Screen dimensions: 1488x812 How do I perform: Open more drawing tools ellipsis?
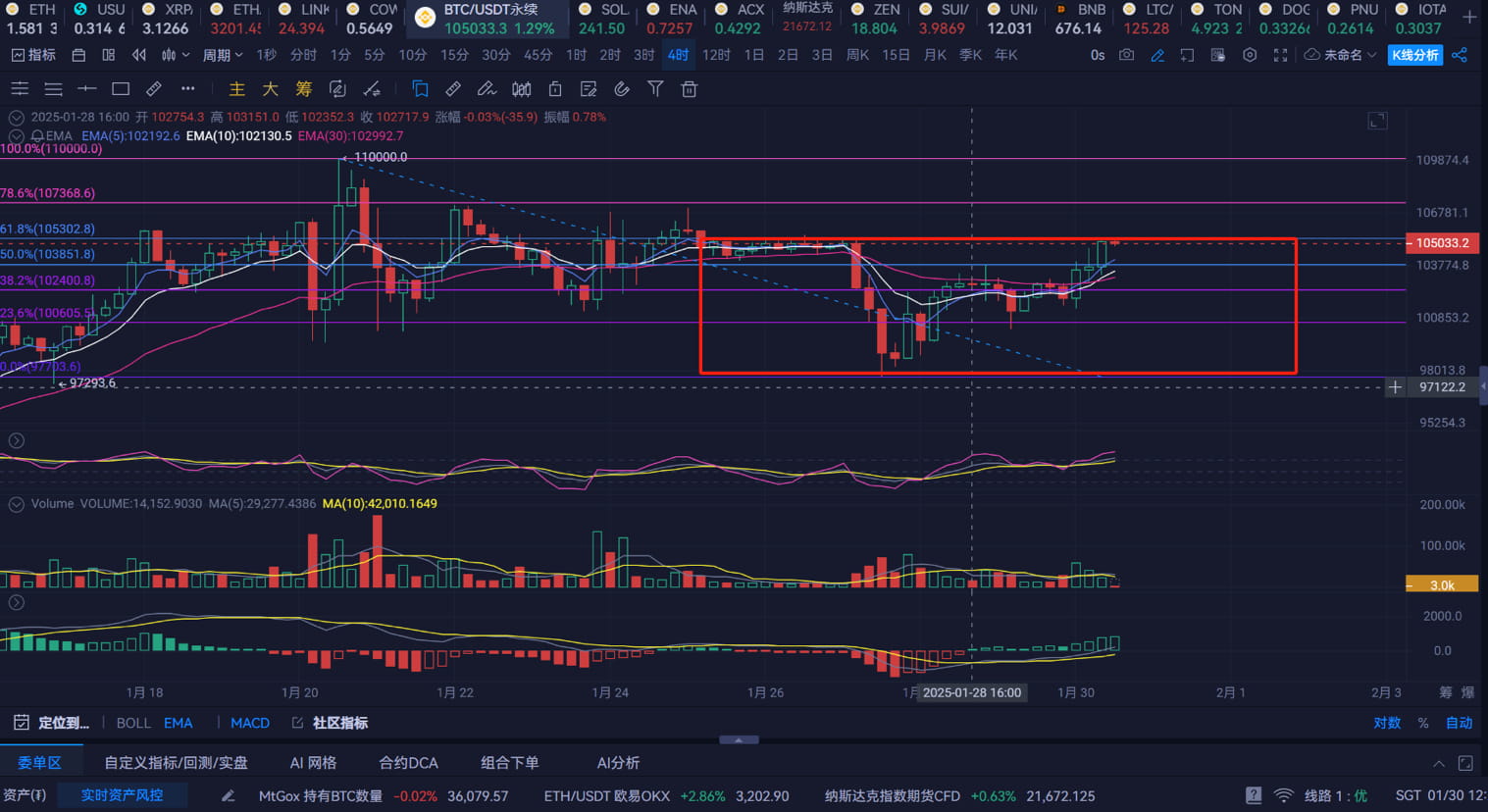coord(187,89)
